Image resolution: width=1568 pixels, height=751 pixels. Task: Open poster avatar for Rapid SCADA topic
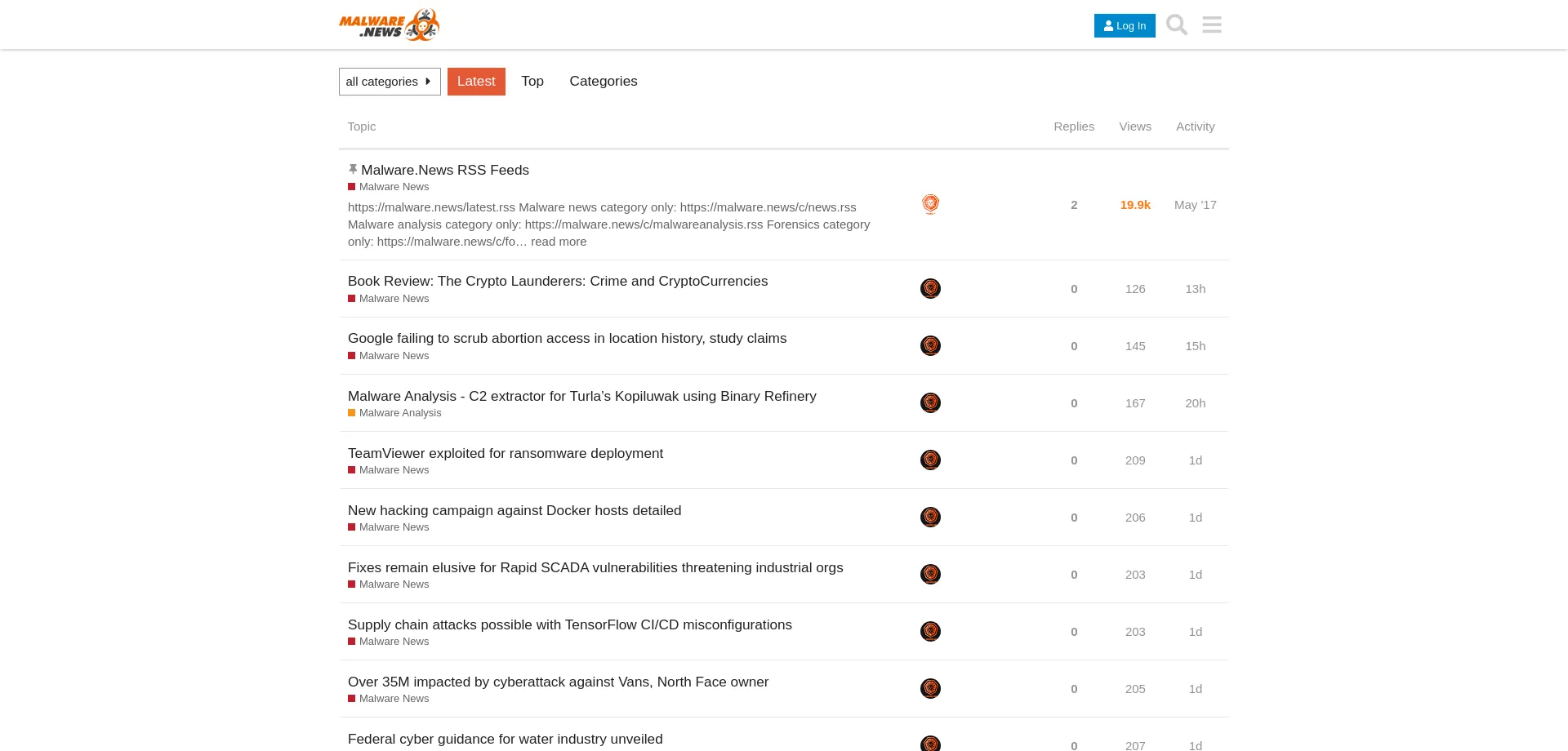click(930, 575)
